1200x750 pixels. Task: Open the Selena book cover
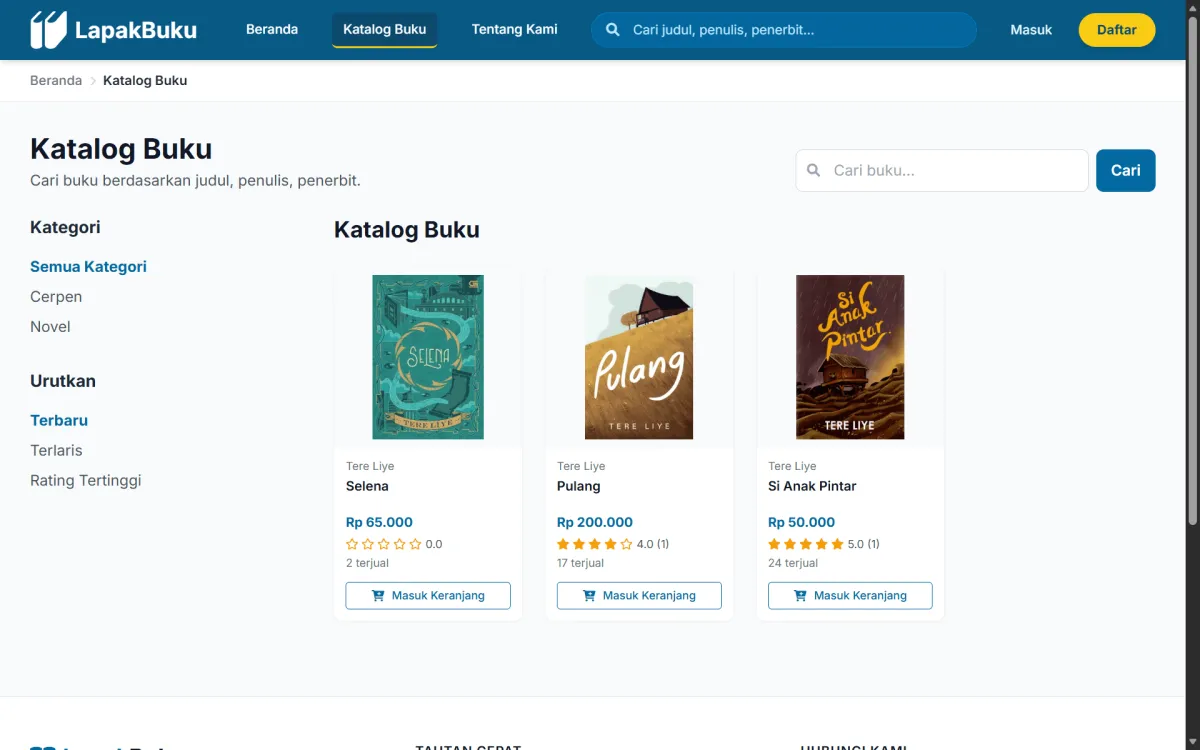428,357
